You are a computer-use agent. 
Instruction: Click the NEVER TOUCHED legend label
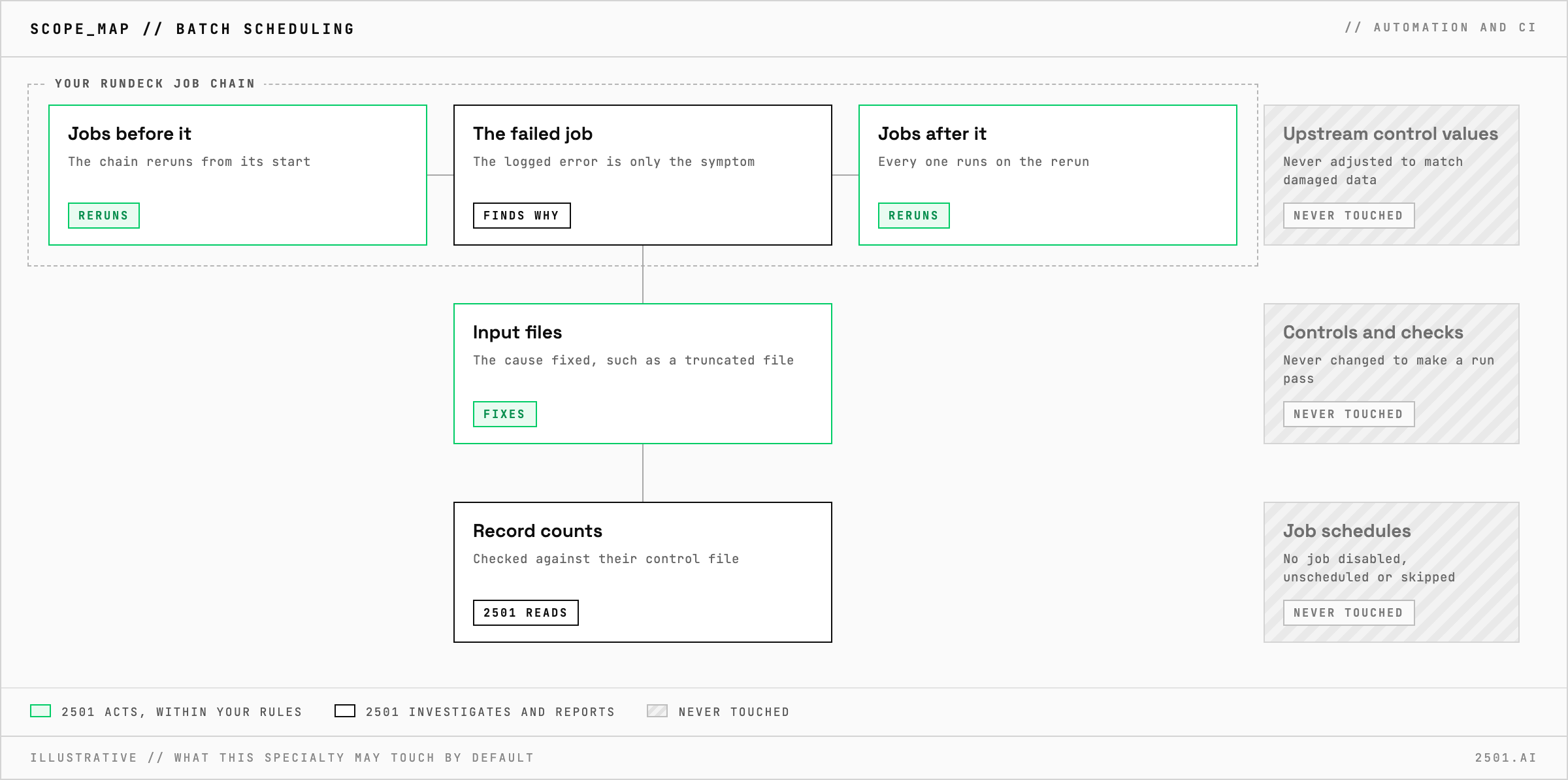[x=734, y=712]
